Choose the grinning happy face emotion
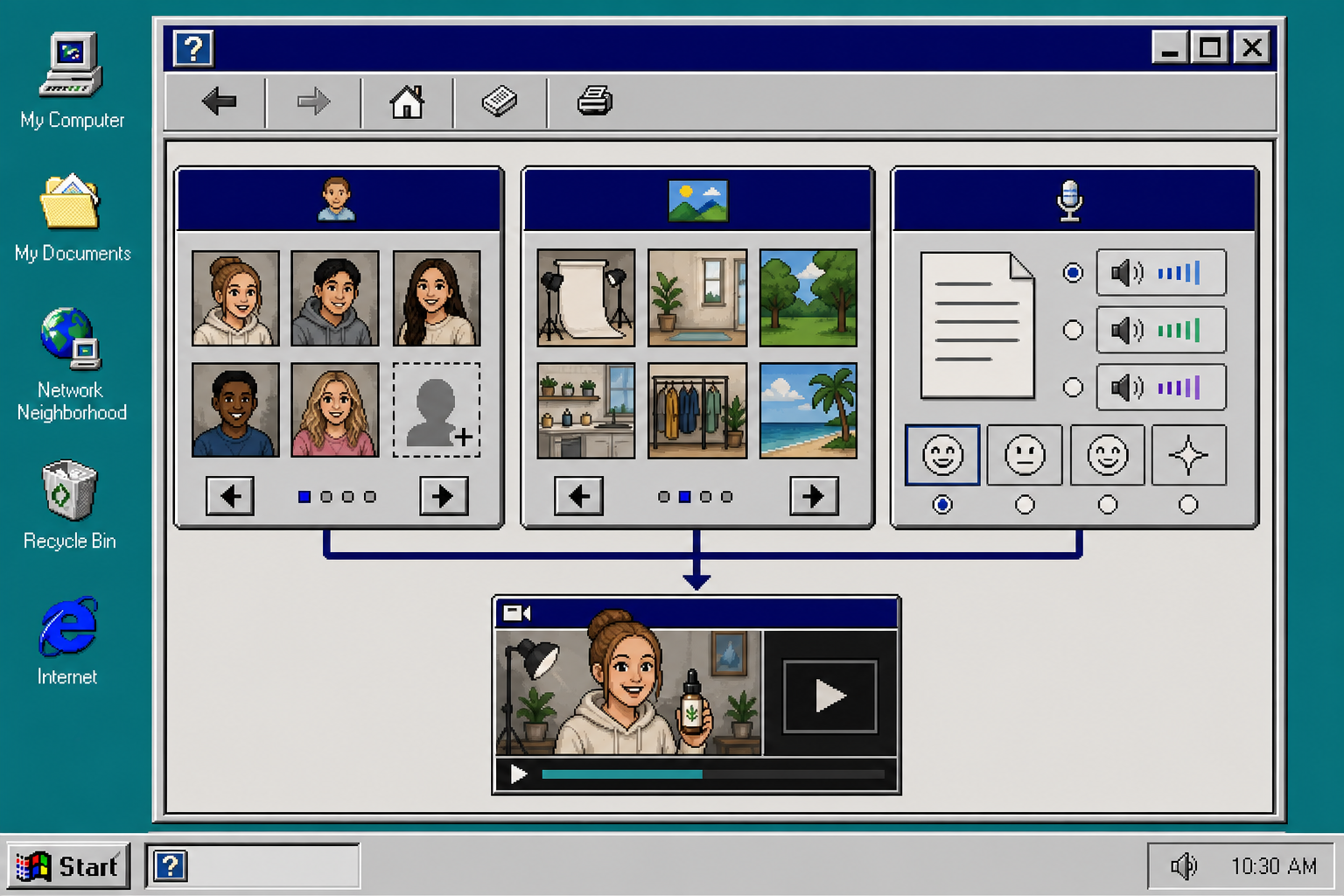 coord(942,455)
